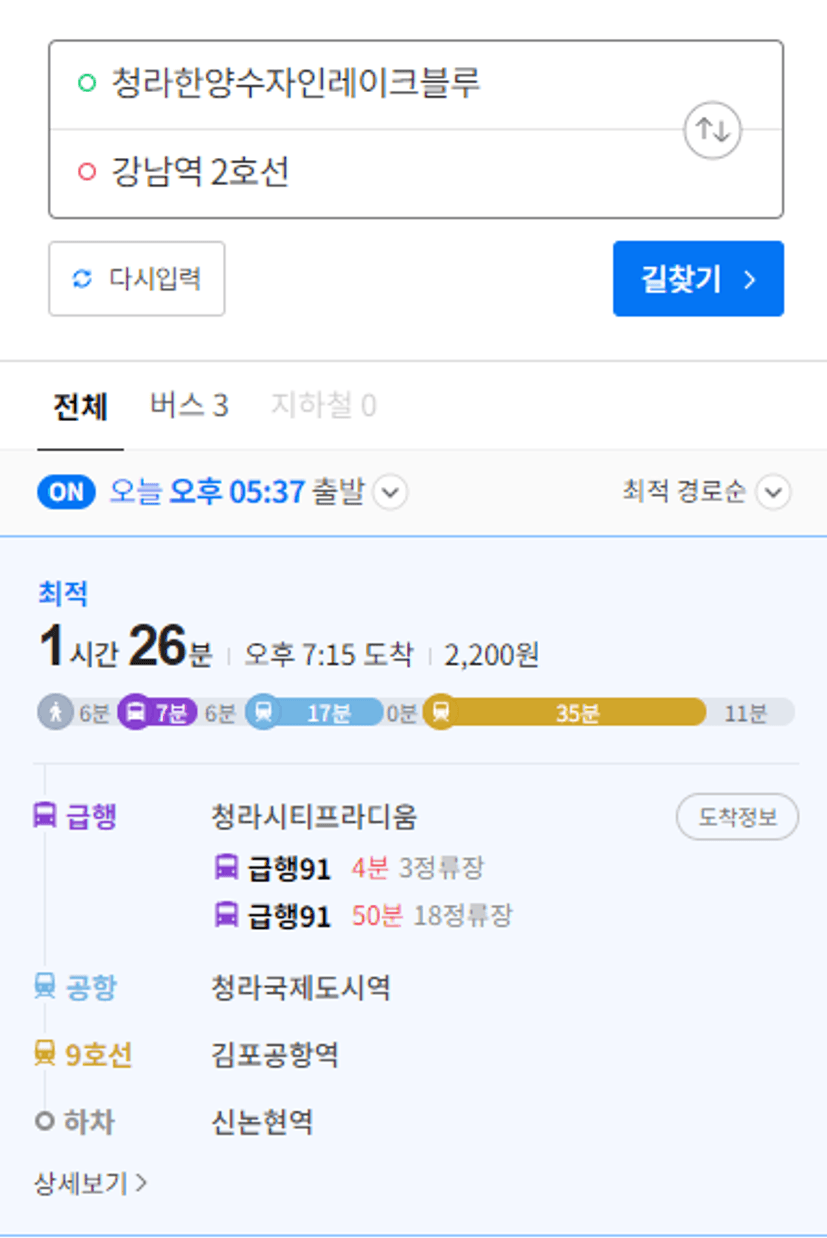Click the 2,200원 fare text
This screenshot has width=827, height=1238.
click(x=492, y=656)
